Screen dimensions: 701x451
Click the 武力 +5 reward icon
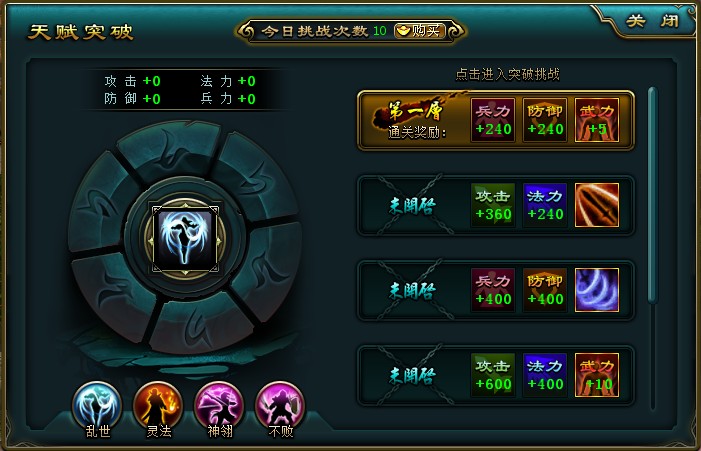coord(597,120)
